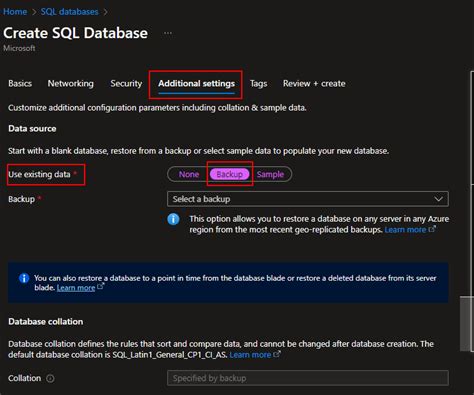Click the backup dropdown chevron arrow

438,199
